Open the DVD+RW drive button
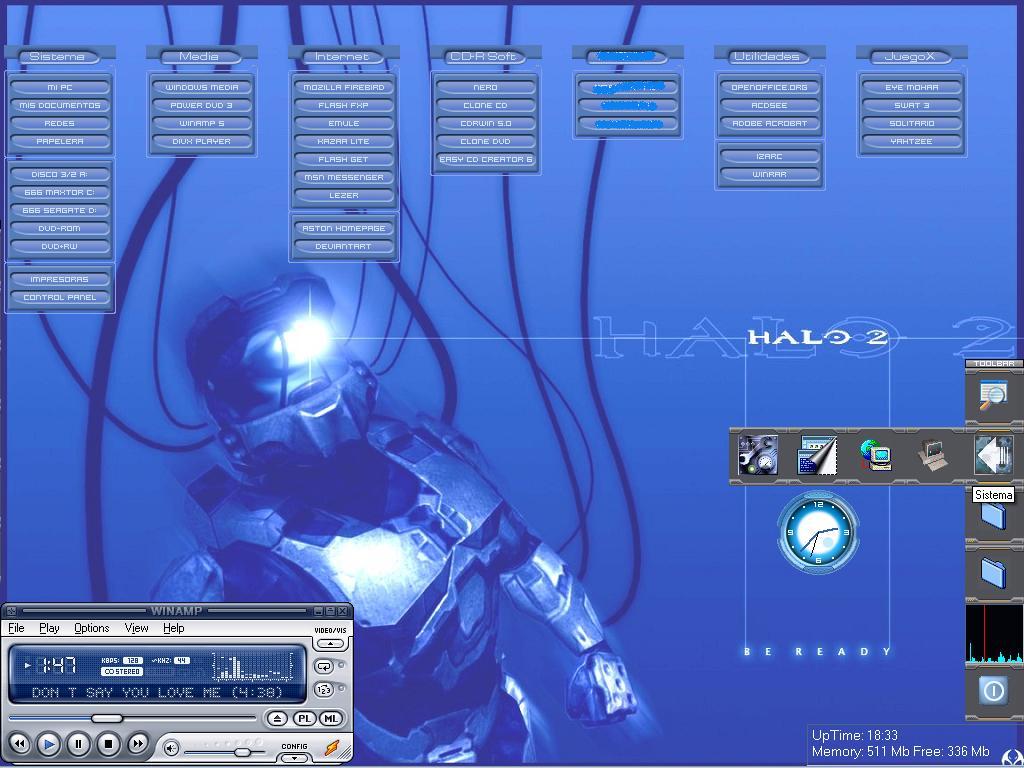The width and height of the screenshot is (1024, 768). [59, 247]
